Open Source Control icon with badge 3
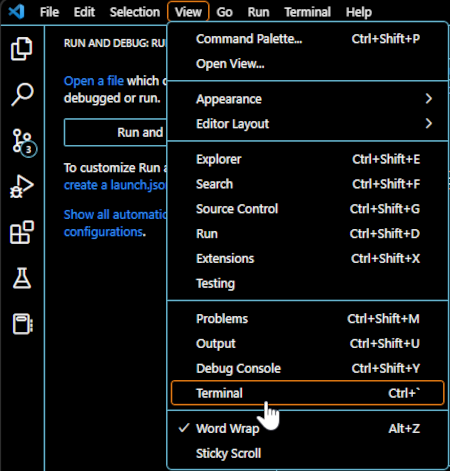 [x=24, y=142]
